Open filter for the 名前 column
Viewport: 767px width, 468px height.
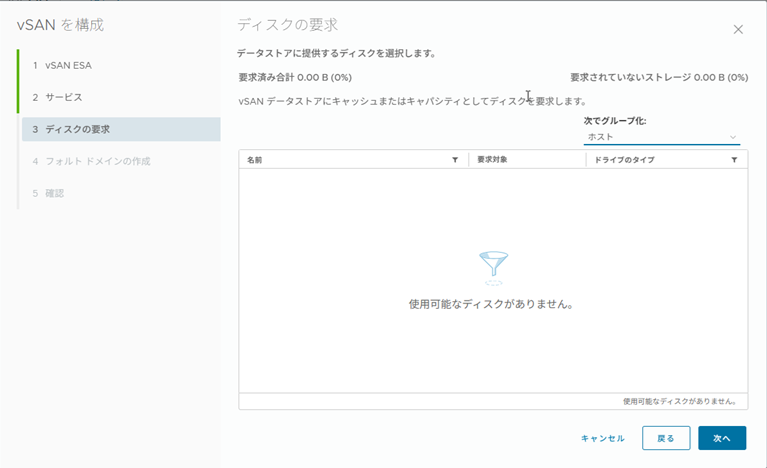(x=455, y=160)
